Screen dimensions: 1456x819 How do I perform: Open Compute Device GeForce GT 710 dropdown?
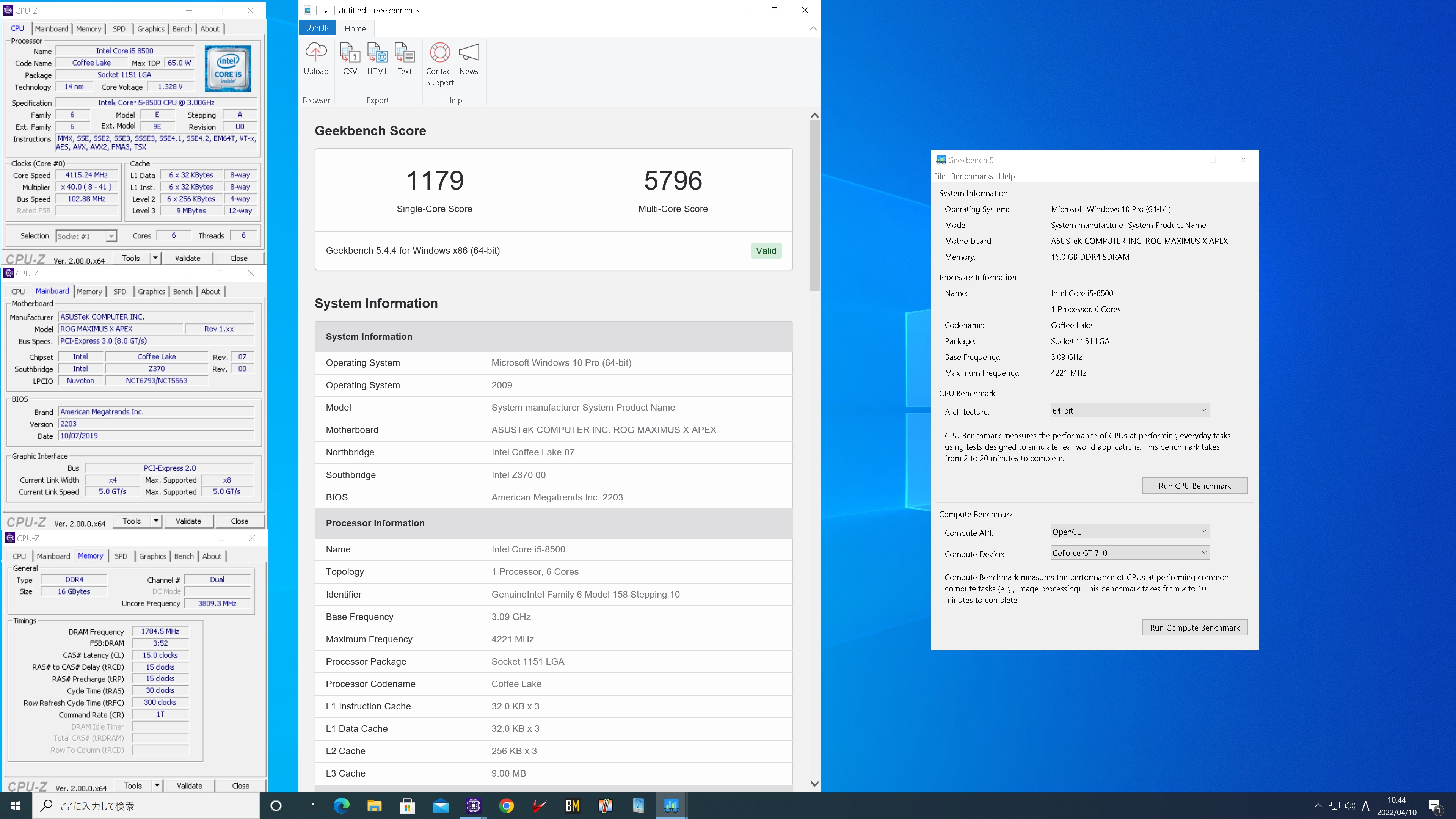(x=1130, y=553)
